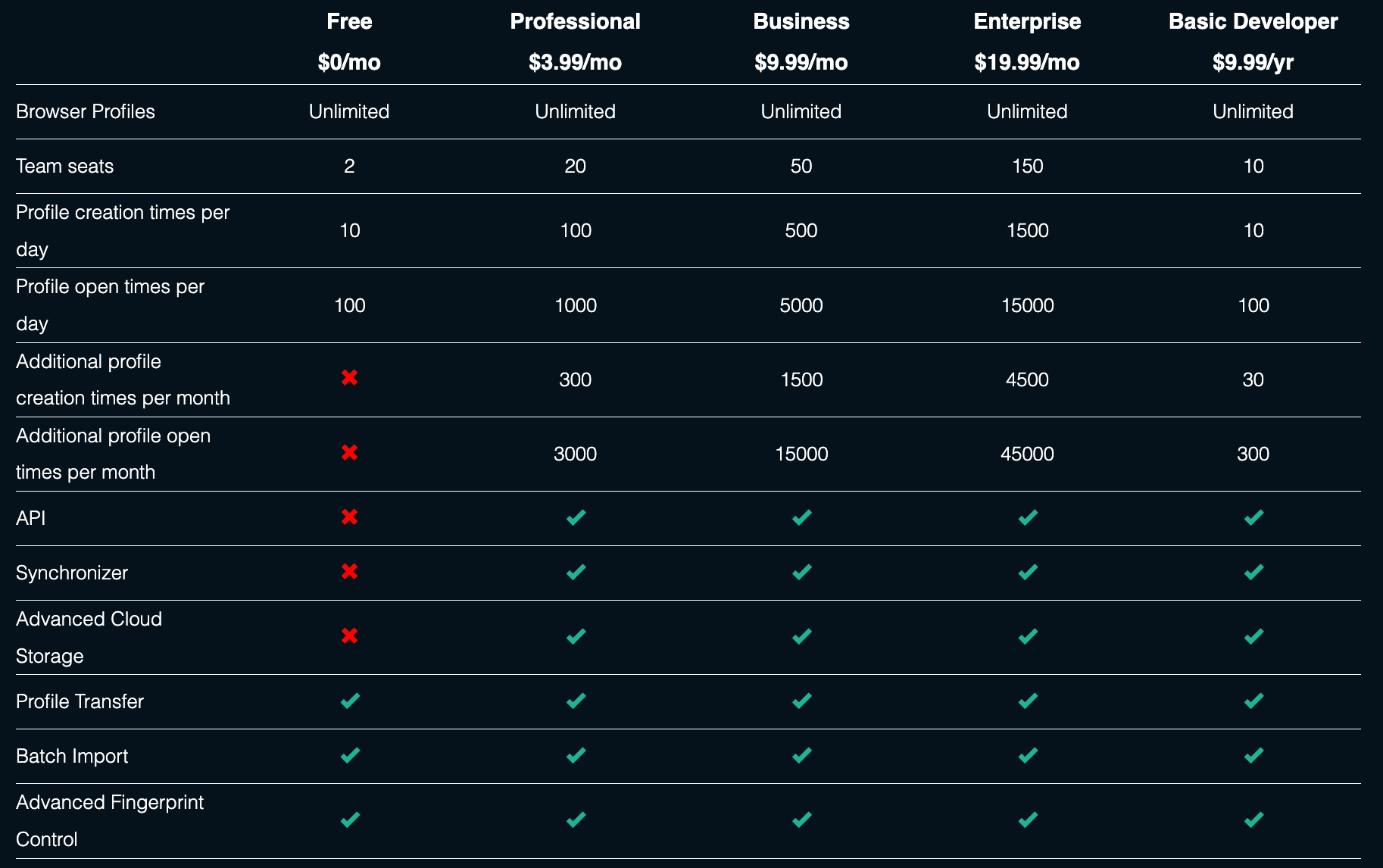Click the Team seats row label
Viewport: 1383px width, 868px height.
click(65, 166)
